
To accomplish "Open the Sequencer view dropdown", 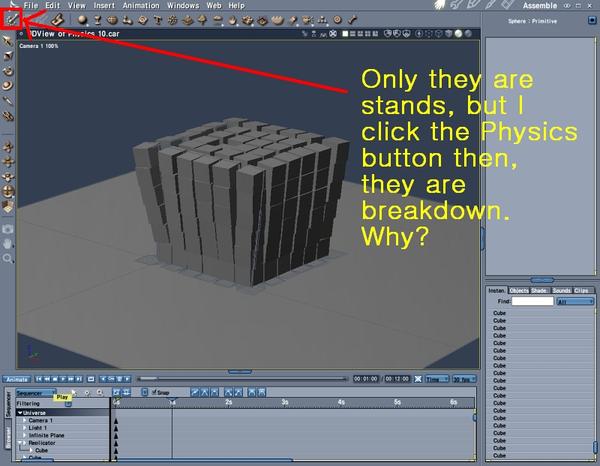I will pos(36,393).
